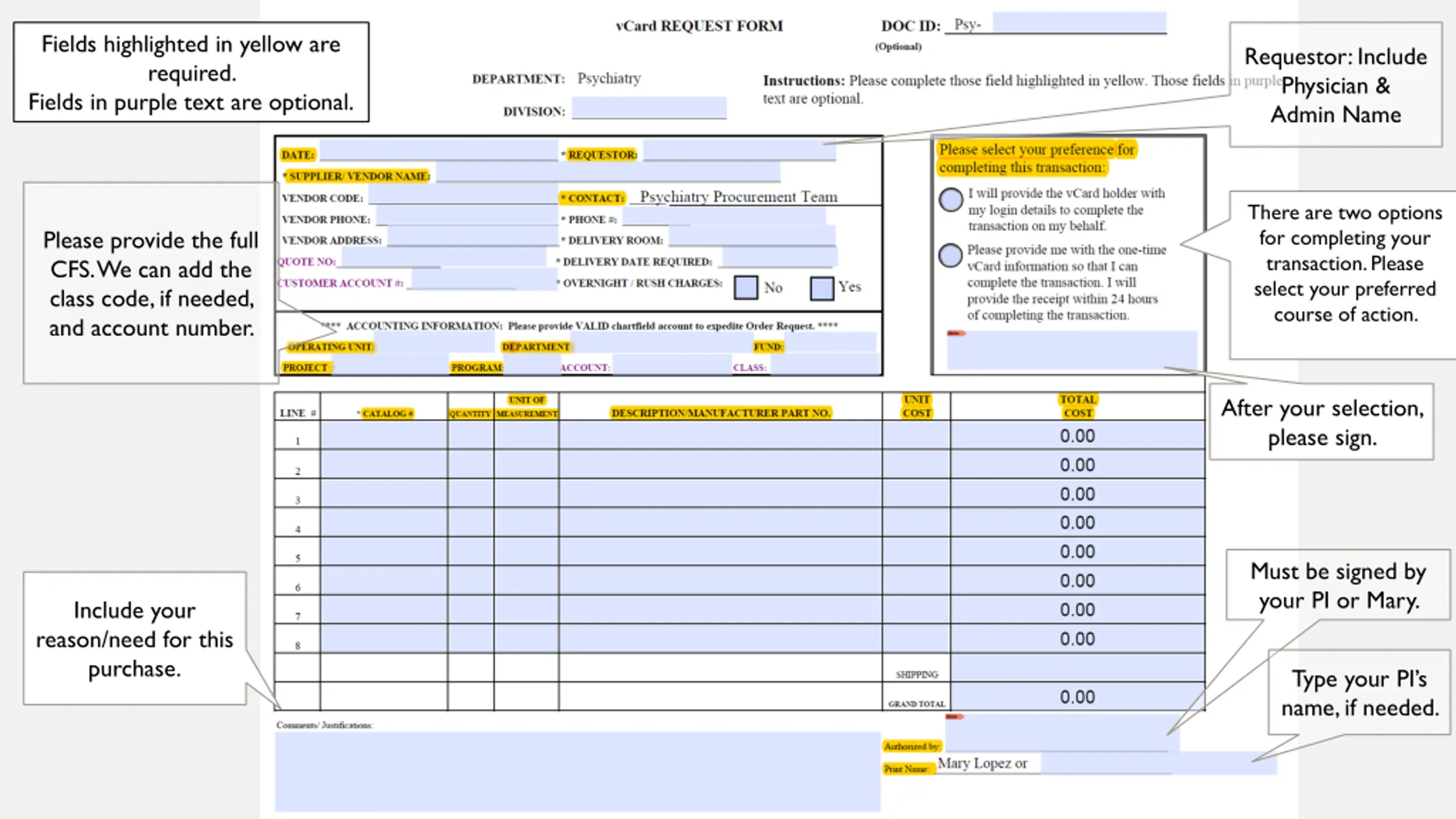Click the Description cell in line 7

pos(721,610)
